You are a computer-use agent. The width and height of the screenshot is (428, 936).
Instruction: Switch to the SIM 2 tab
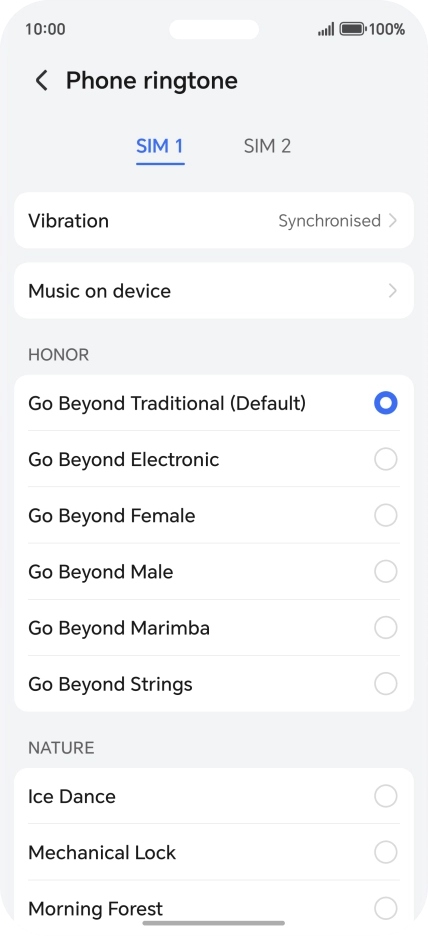tap(267, 146)
